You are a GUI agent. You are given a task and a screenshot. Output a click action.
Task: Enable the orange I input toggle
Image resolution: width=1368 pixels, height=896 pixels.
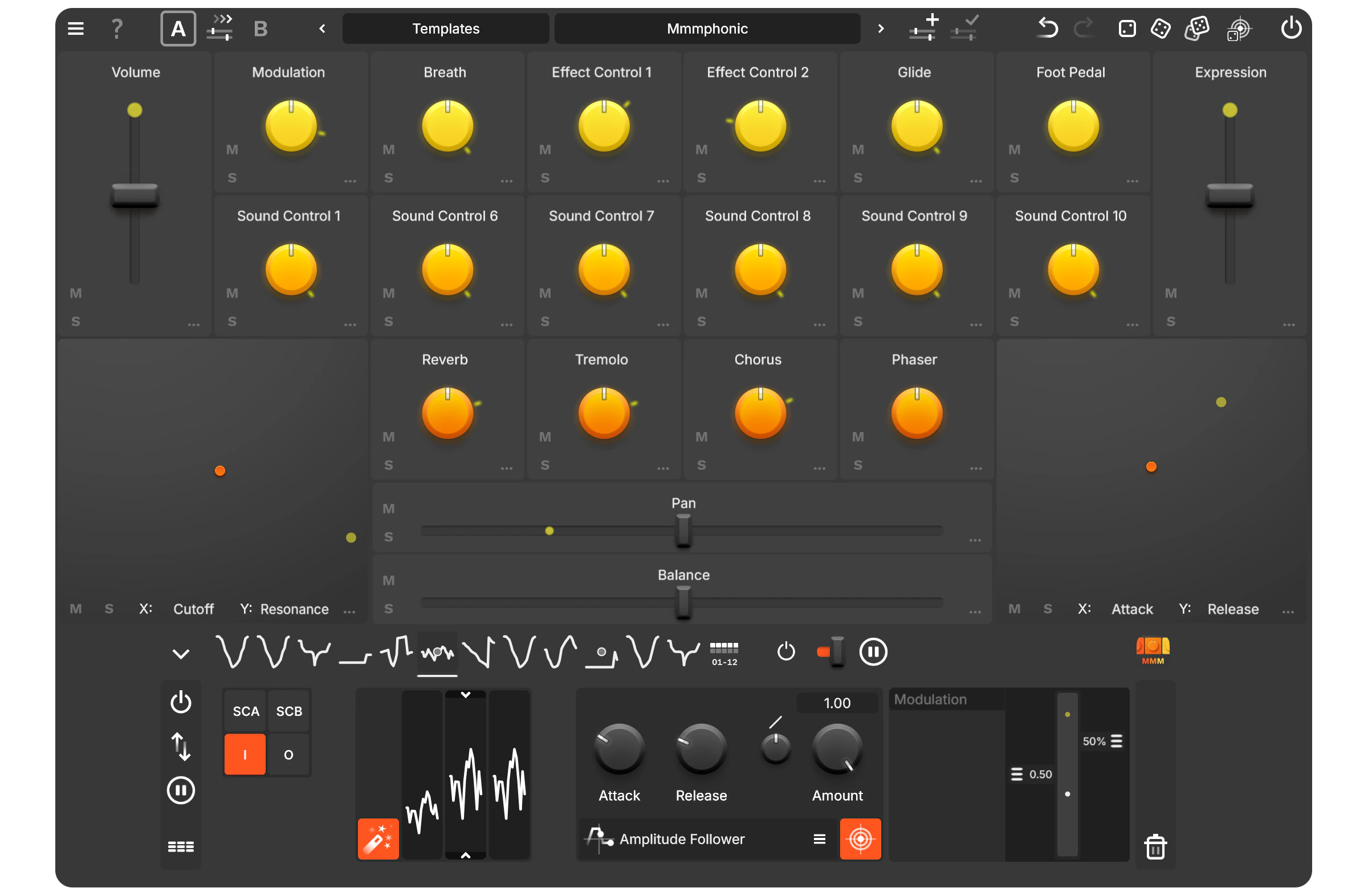(245, 754)
